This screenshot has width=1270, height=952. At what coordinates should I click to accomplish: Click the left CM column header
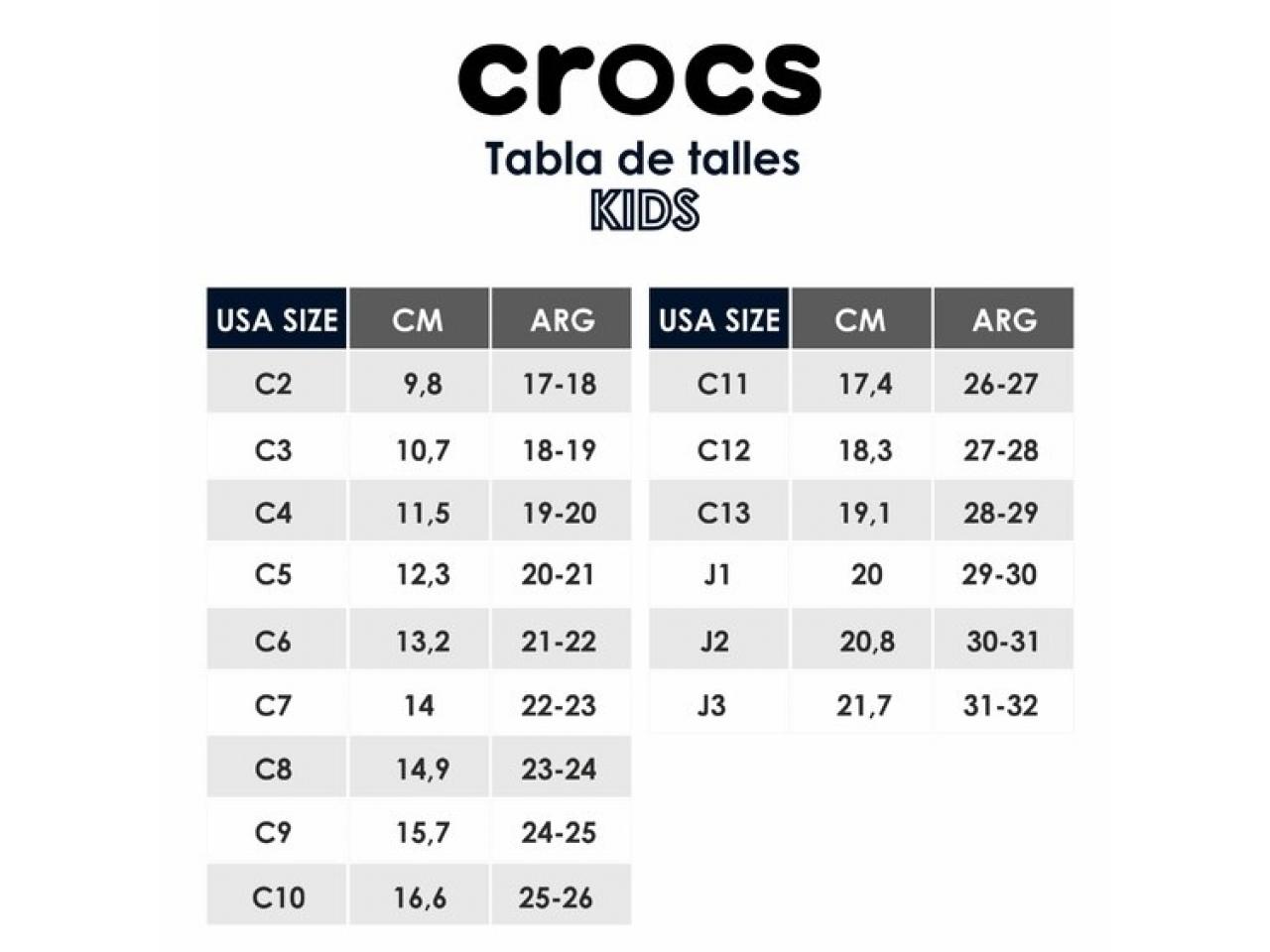(x=419, y=318)
